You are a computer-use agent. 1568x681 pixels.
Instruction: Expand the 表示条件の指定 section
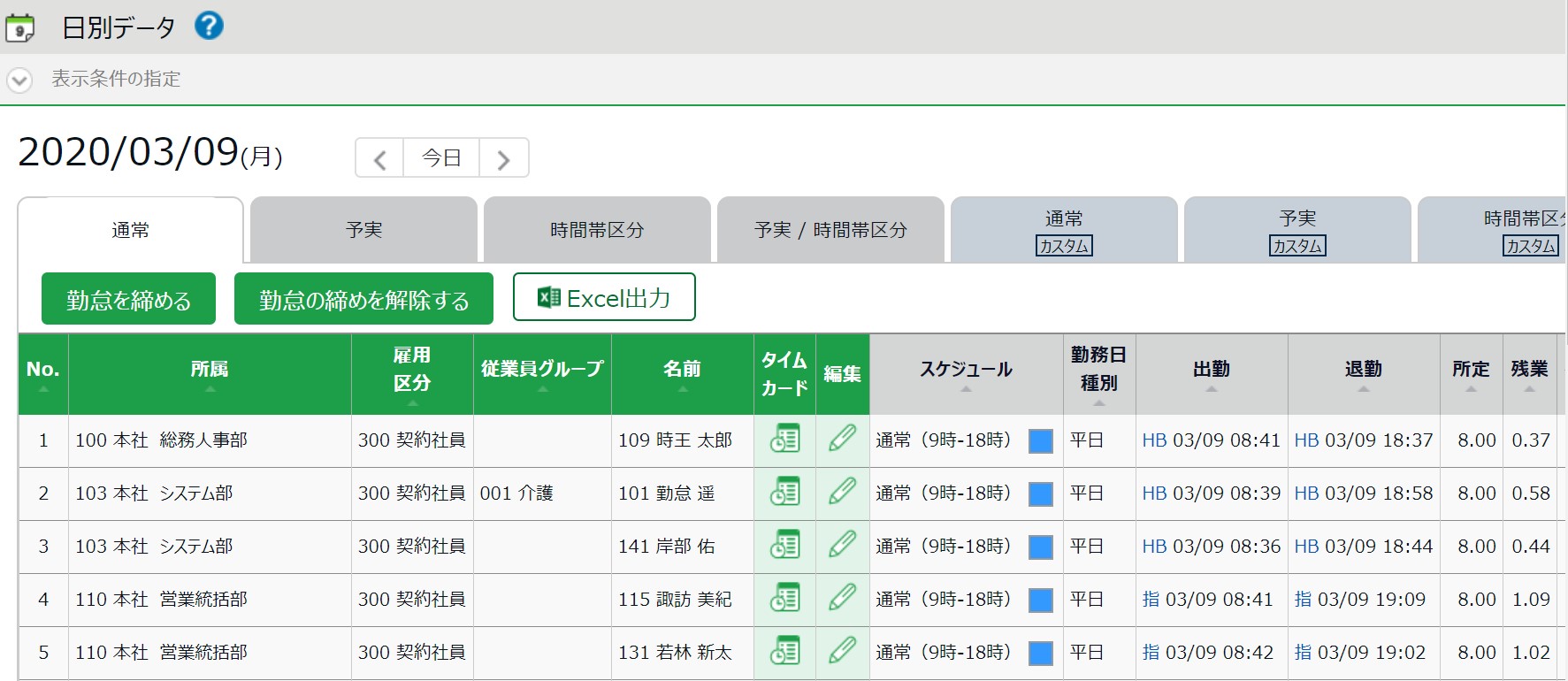tap(19, 80)
